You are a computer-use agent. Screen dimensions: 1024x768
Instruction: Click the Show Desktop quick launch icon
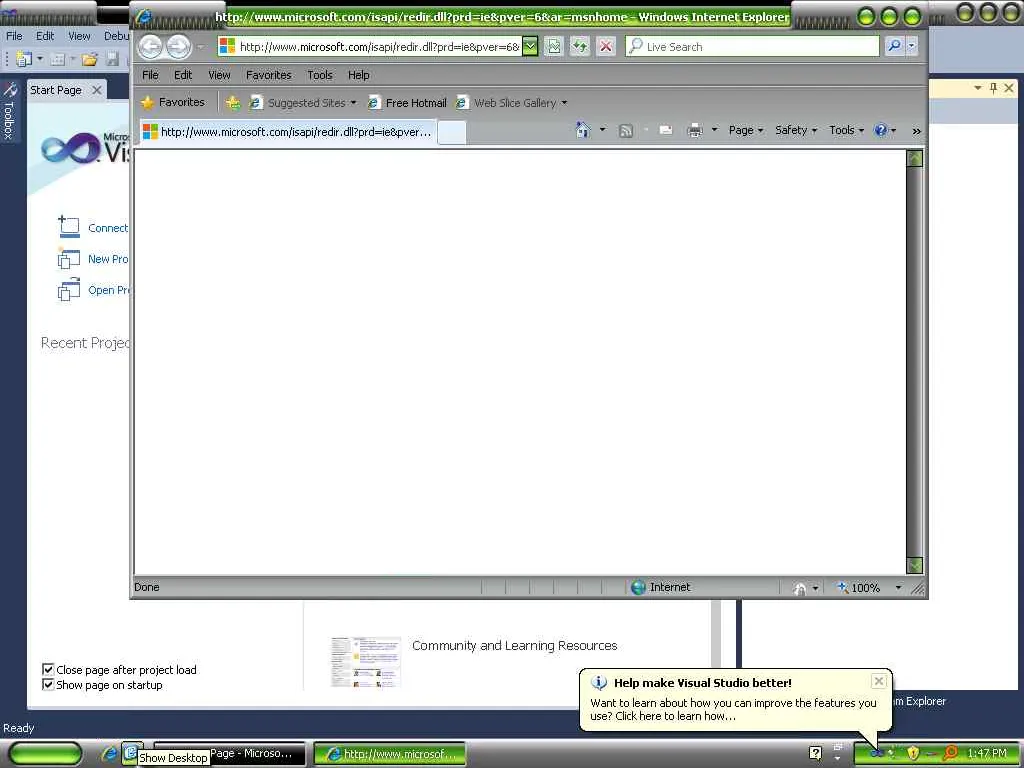click(133, 752)
